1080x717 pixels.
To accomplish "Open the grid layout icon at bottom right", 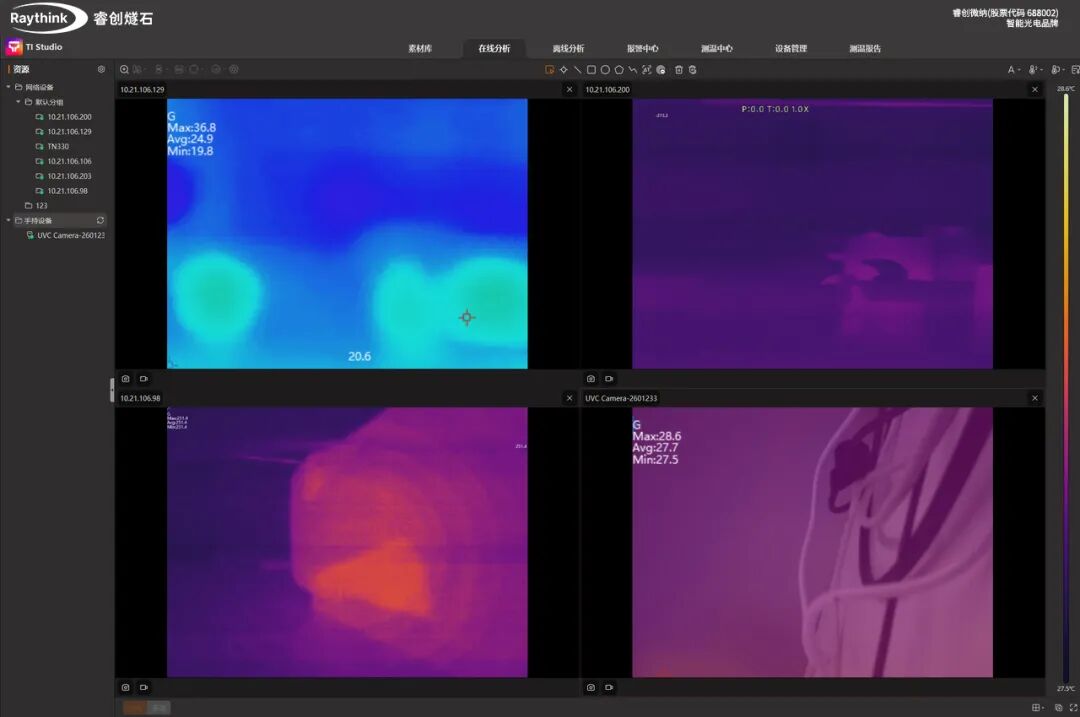I will click(x=1037, y=707).
